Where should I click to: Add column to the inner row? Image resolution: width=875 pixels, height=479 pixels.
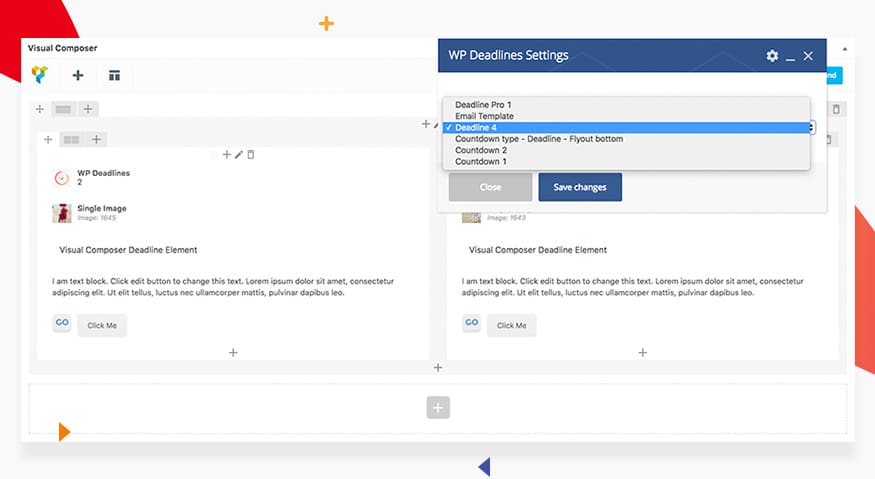pyautogui.click(x=96, y=139)
